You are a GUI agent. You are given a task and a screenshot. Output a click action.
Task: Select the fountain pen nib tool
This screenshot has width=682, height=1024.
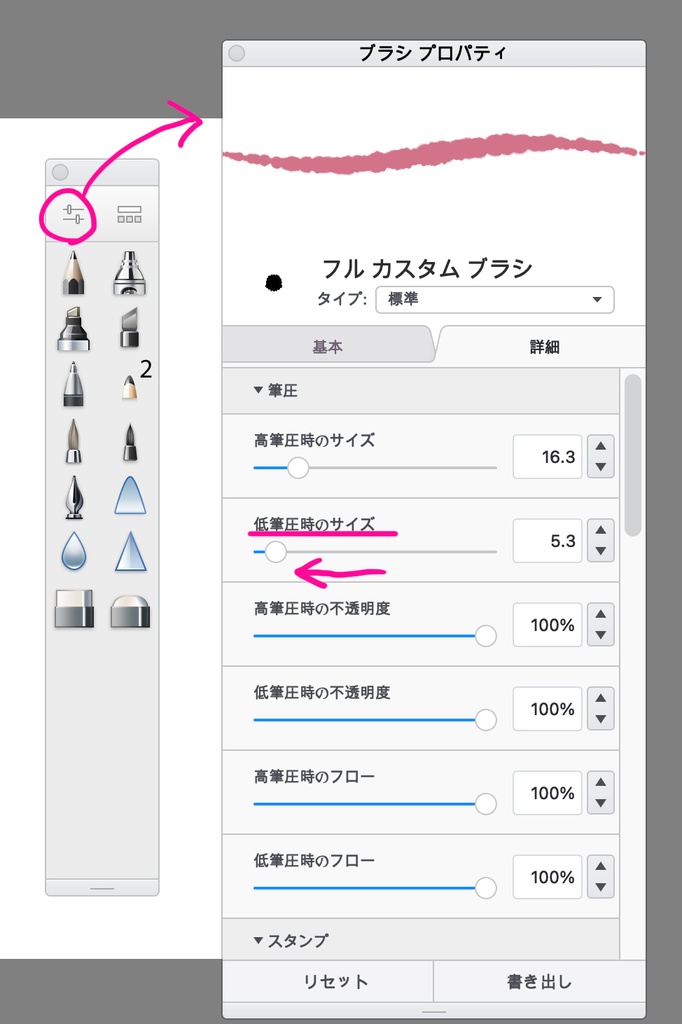click(75, 497)
